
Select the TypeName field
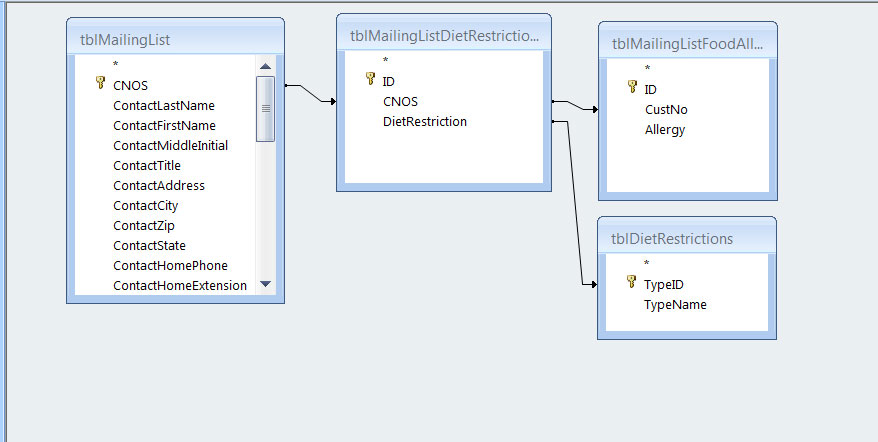(675, 305)
